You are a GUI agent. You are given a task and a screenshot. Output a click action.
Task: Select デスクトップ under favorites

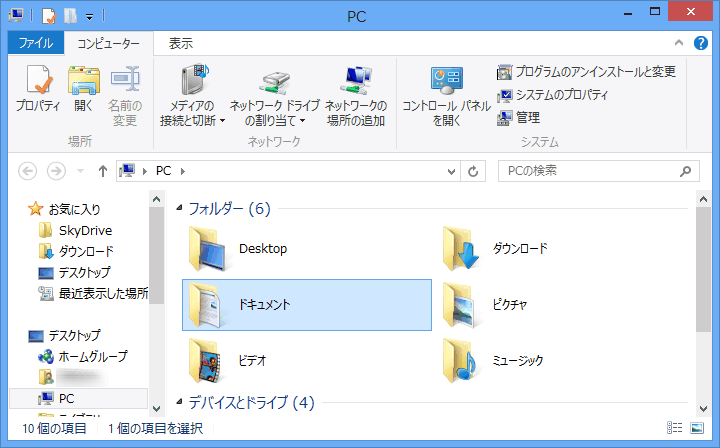(74, 272)
